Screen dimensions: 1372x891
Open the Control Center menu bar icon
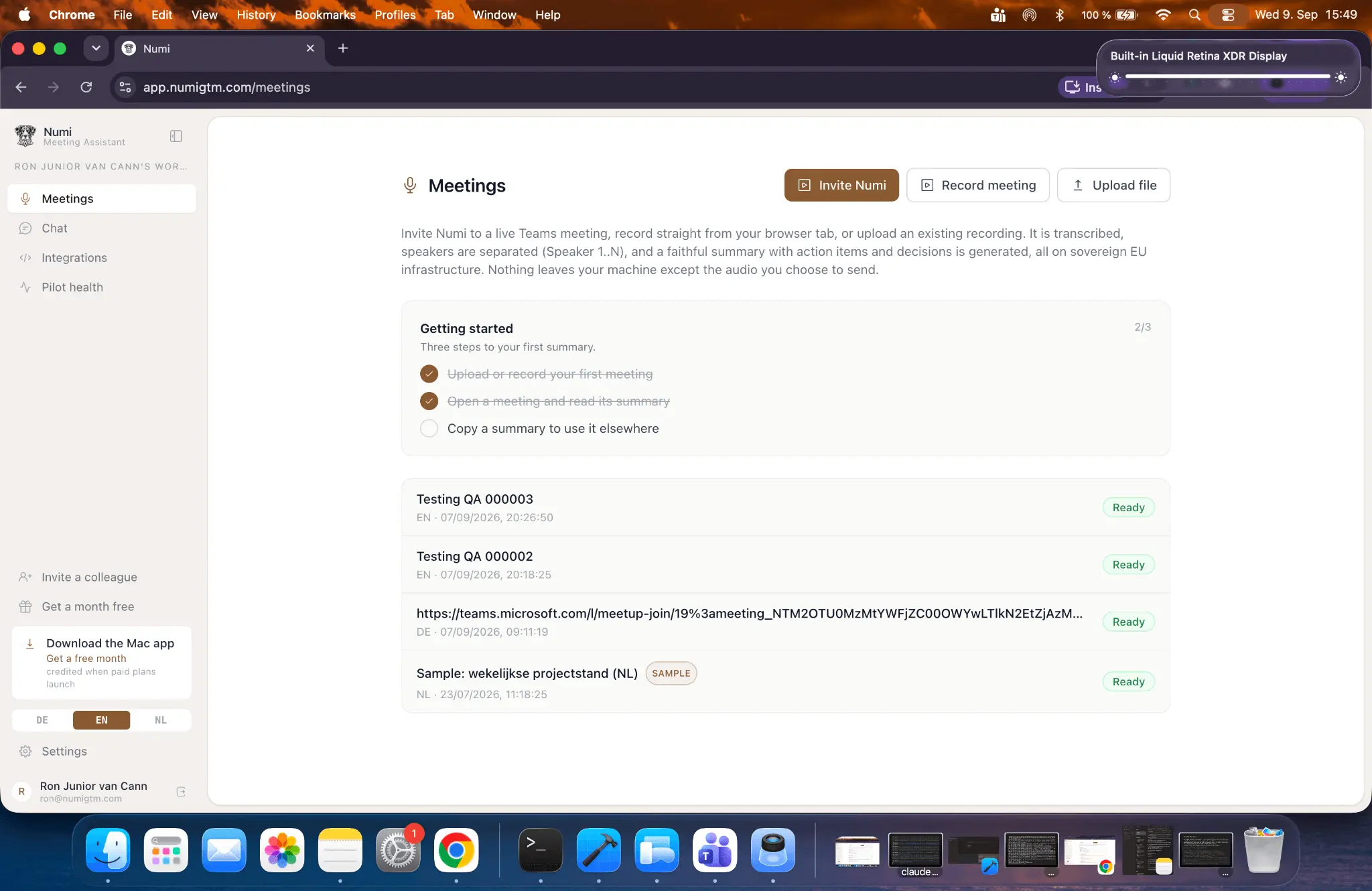(1228, 15)
